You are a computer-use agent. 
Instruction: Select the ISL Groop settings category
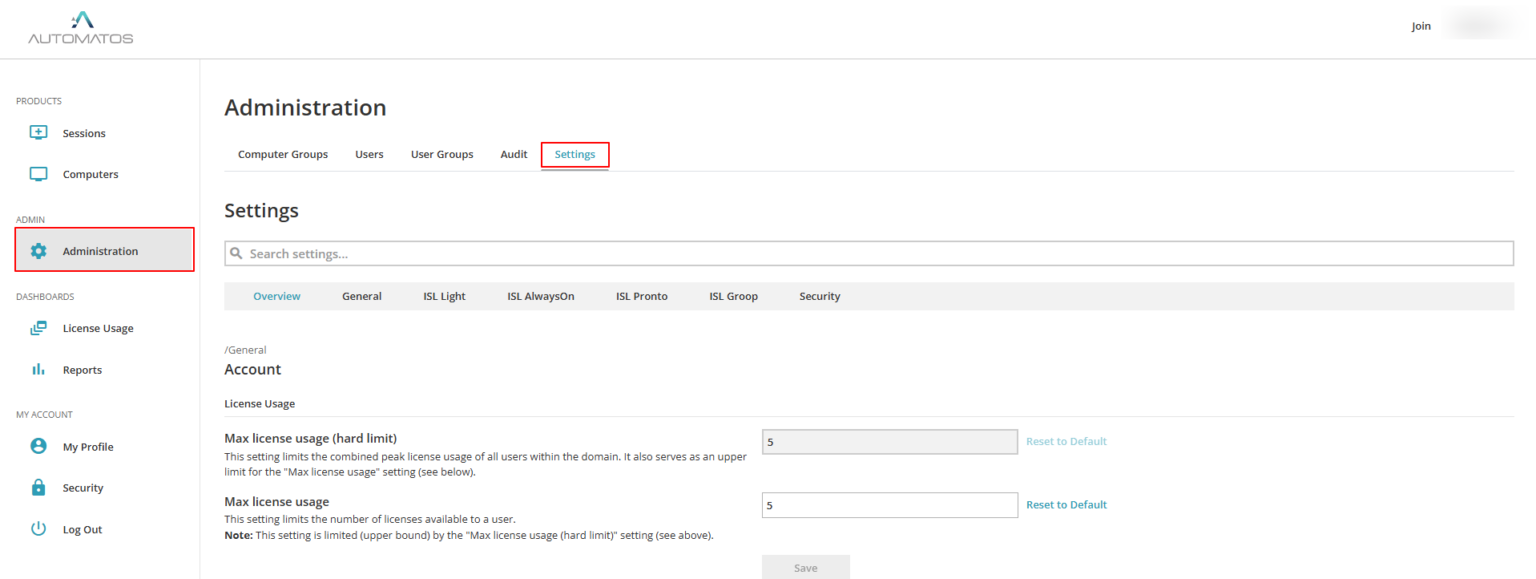[734, 296]
